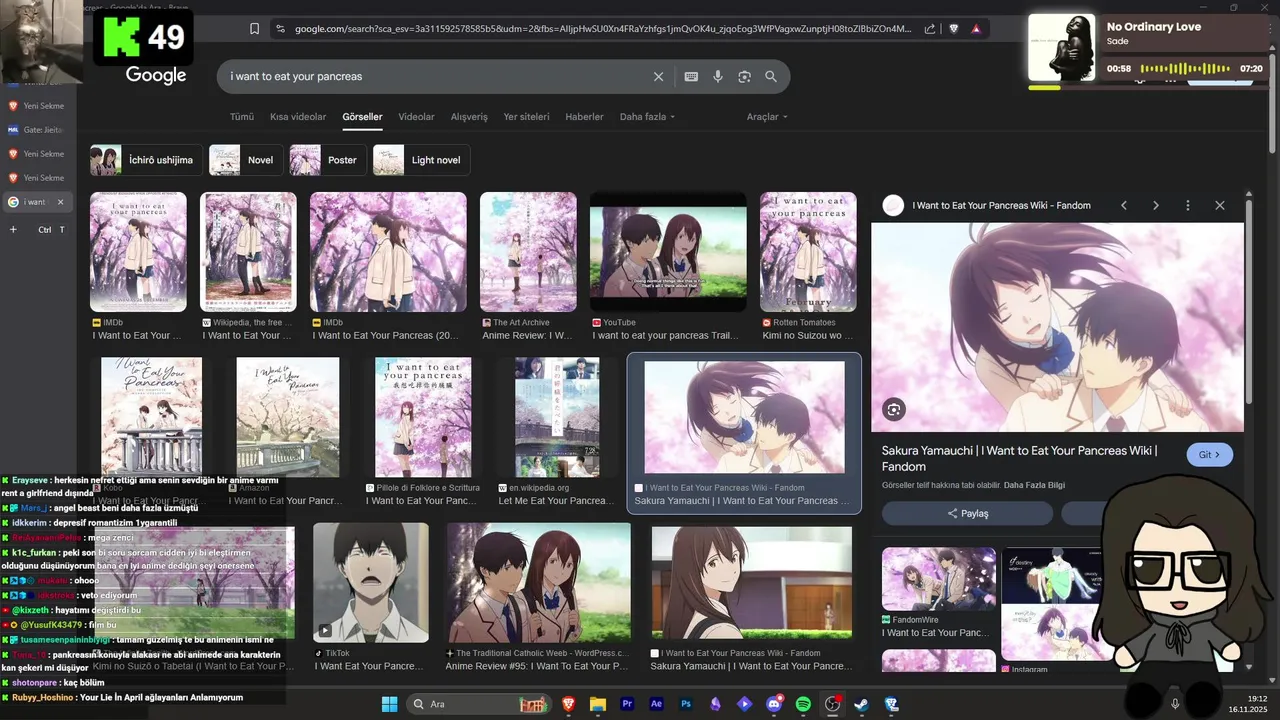
Task: Open site information icon in address bar
Action: point(280,29)
